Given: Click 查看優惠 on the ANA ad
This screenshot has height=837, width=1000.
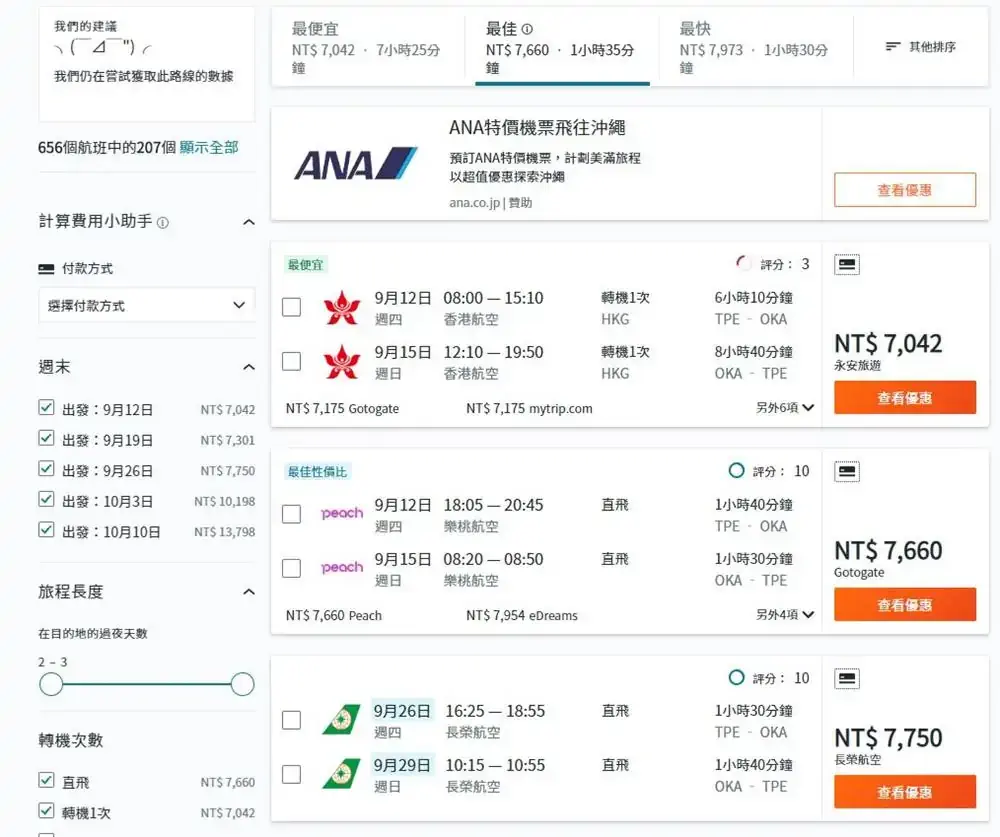Looking at the screenshot, I should point(904,190).
